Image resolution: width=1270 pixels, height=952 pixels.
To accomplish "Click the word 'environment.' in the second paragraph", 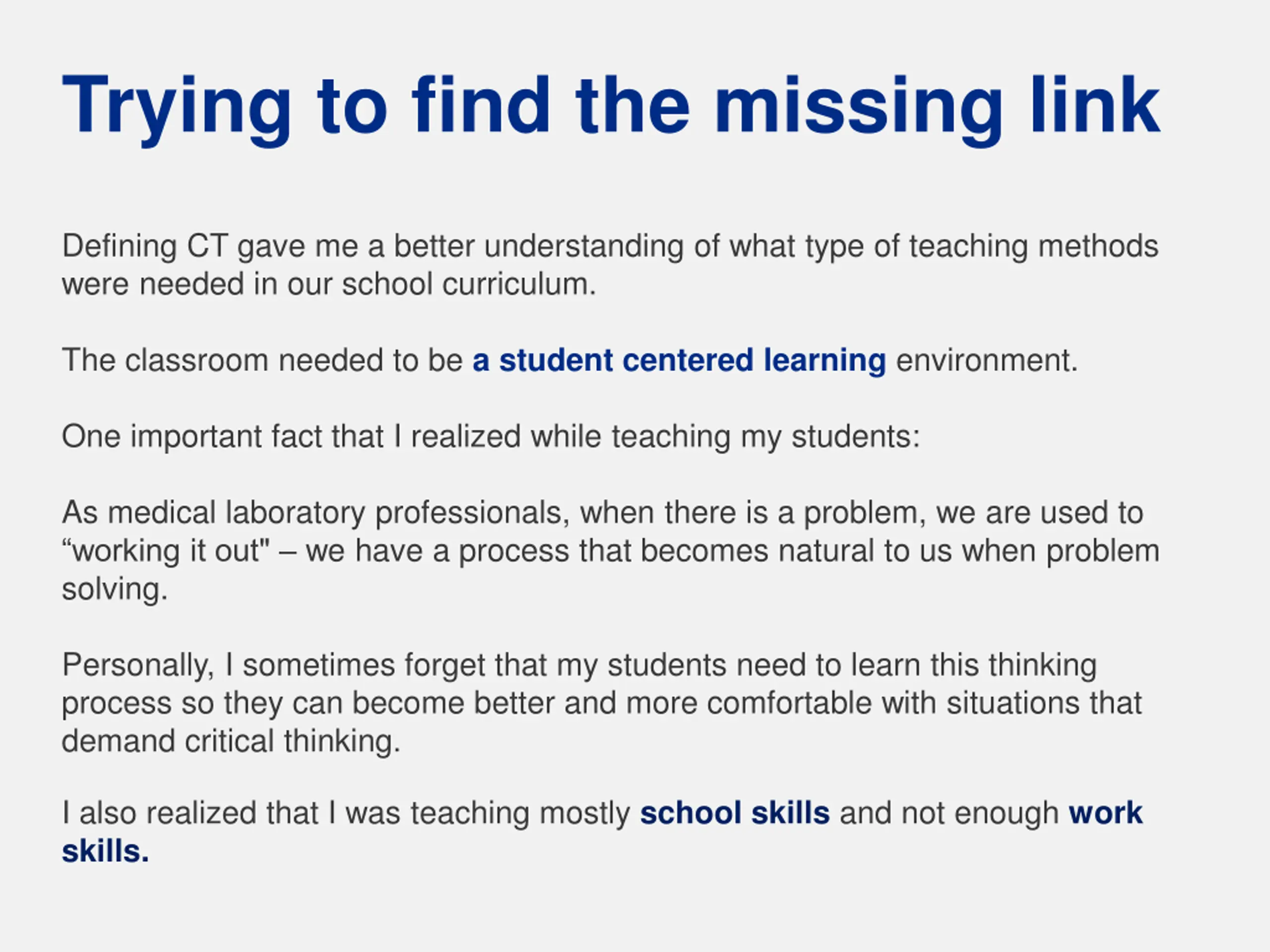I will coord(987,360).
